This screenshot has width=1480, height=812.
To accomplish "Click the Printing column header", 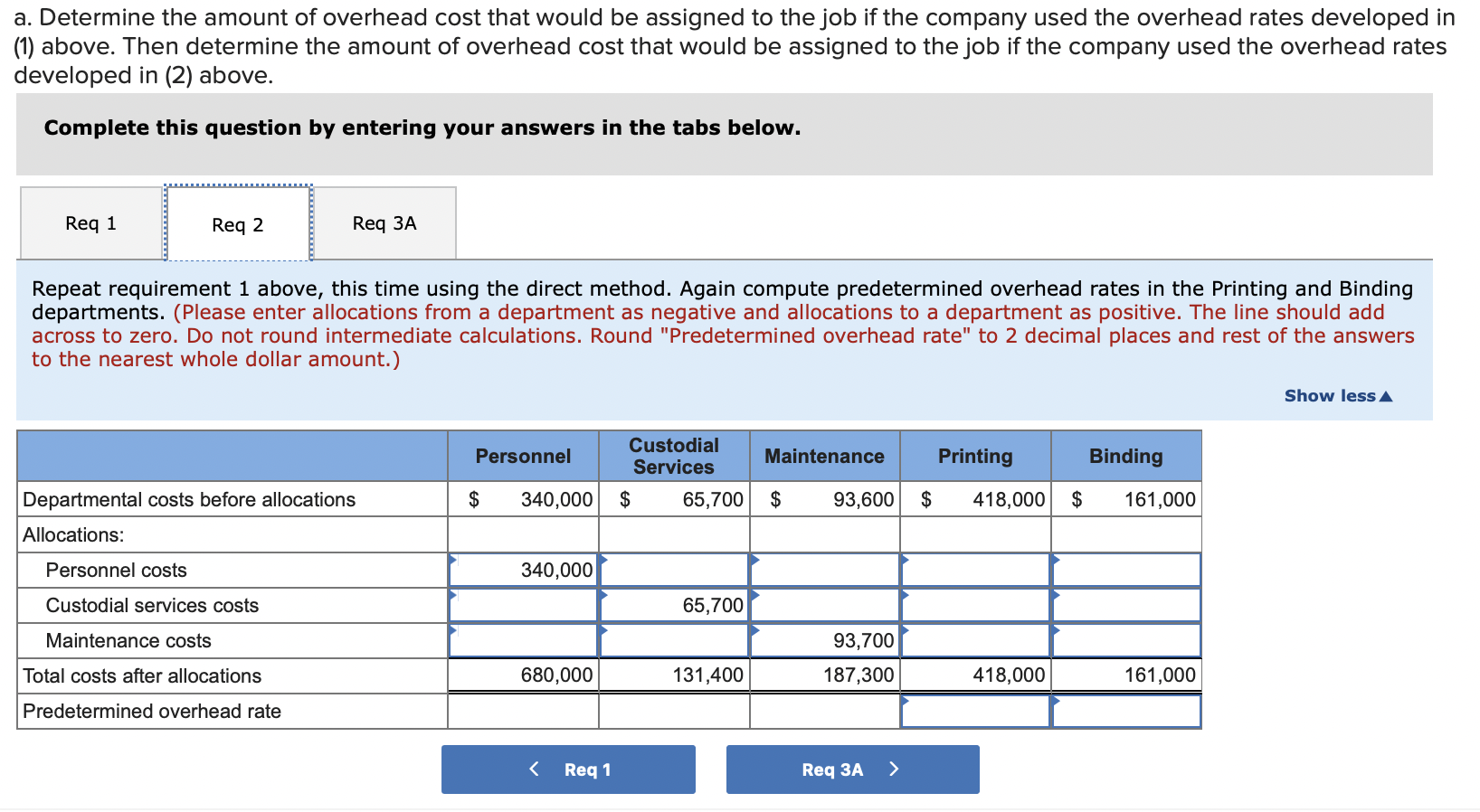I will click(x=975, y=457).
